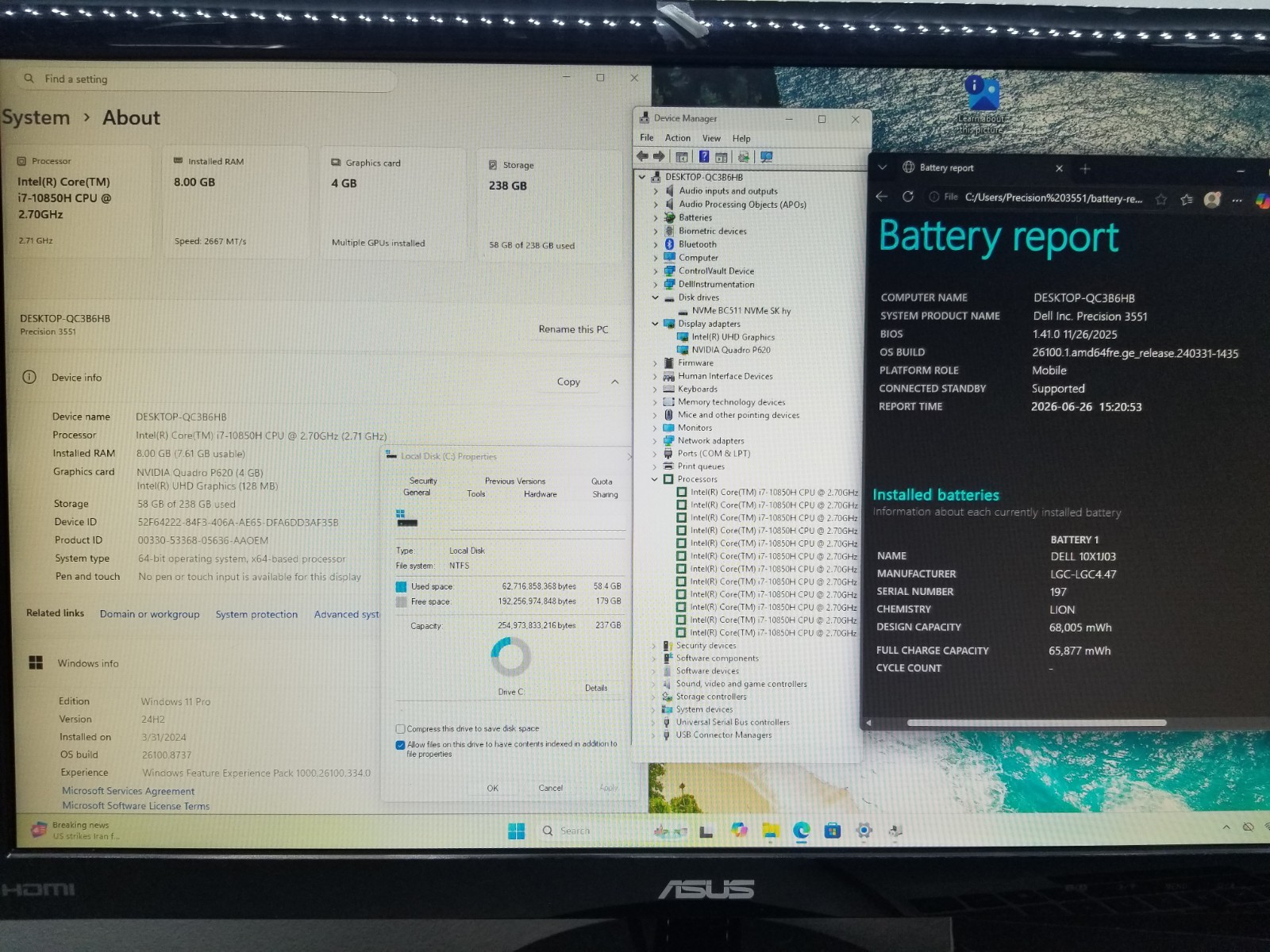Image resolution: width=1270 pixels, height=952 pixels.
Task: Open the Breaking news widget on taskbar
Action: click(x=75, y=830)
